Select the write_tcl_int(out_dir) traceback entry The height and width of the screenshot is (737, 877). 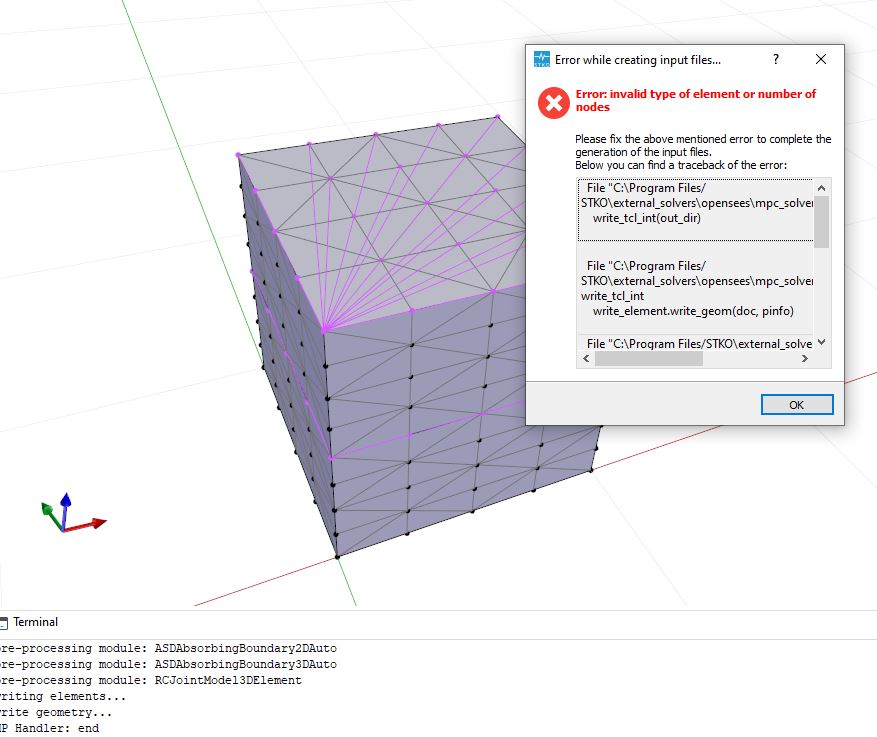695,210
